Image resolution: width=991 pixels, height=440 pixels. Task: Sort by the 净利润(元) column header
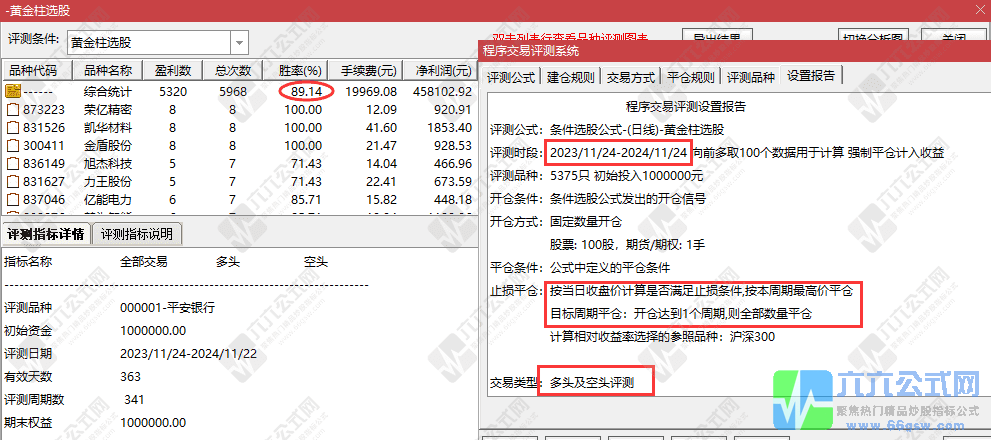tap(443, 71)
